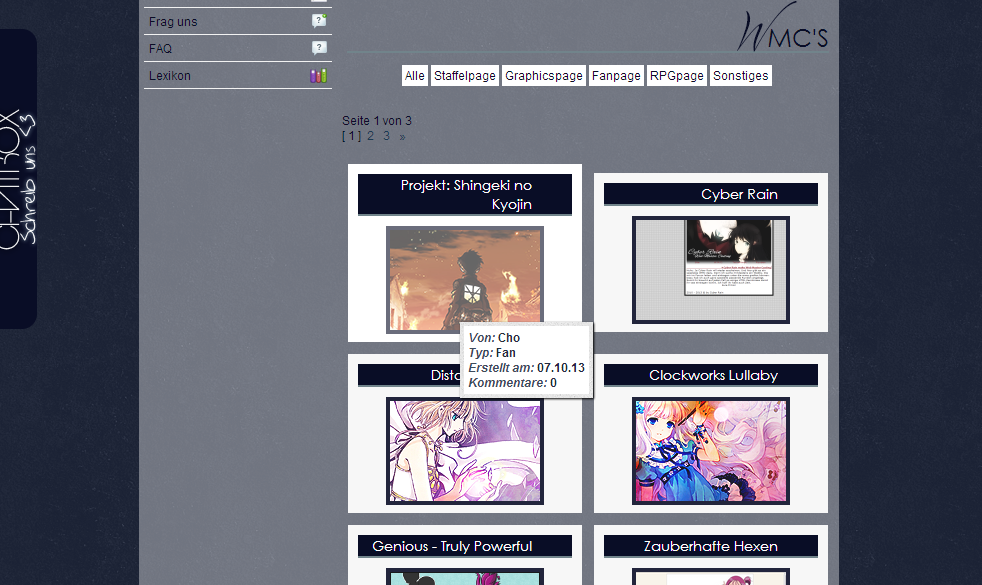The width and height of the screenshot is (982, 585).
Task: Open Shingeki no Kyojin thumbnail image
Action: point(465,279)
